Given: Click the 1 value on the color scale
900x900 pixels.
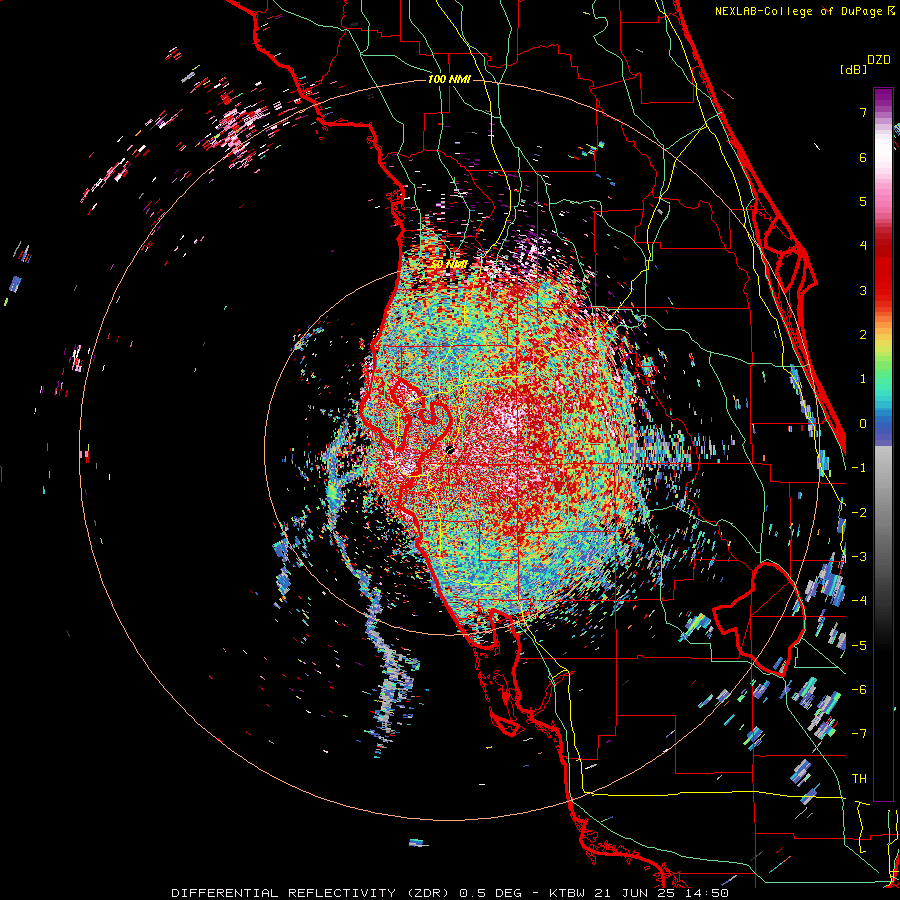Looking at the screenshot, I should pyautogui.click(x=863, y=379).
